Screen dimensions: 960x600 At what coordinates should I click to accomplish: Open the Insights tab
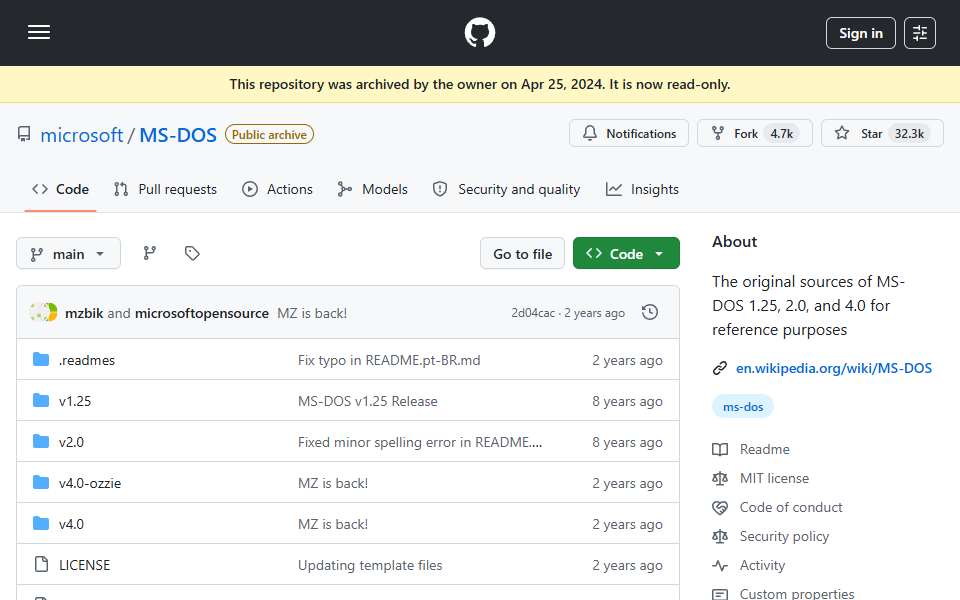click(642, 189)
